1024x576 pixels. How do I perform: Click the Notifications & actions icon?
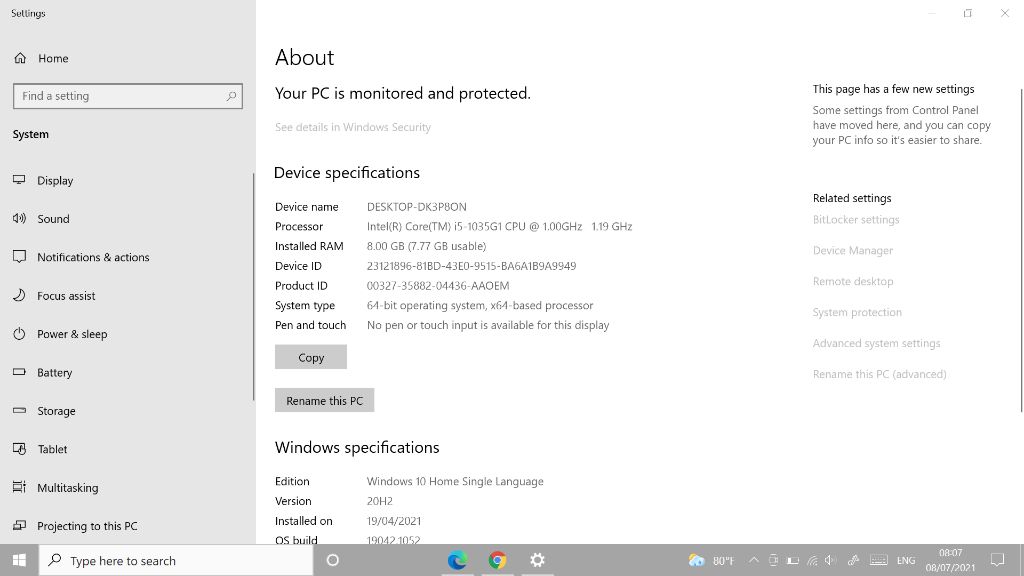click(x=20, y=257)
